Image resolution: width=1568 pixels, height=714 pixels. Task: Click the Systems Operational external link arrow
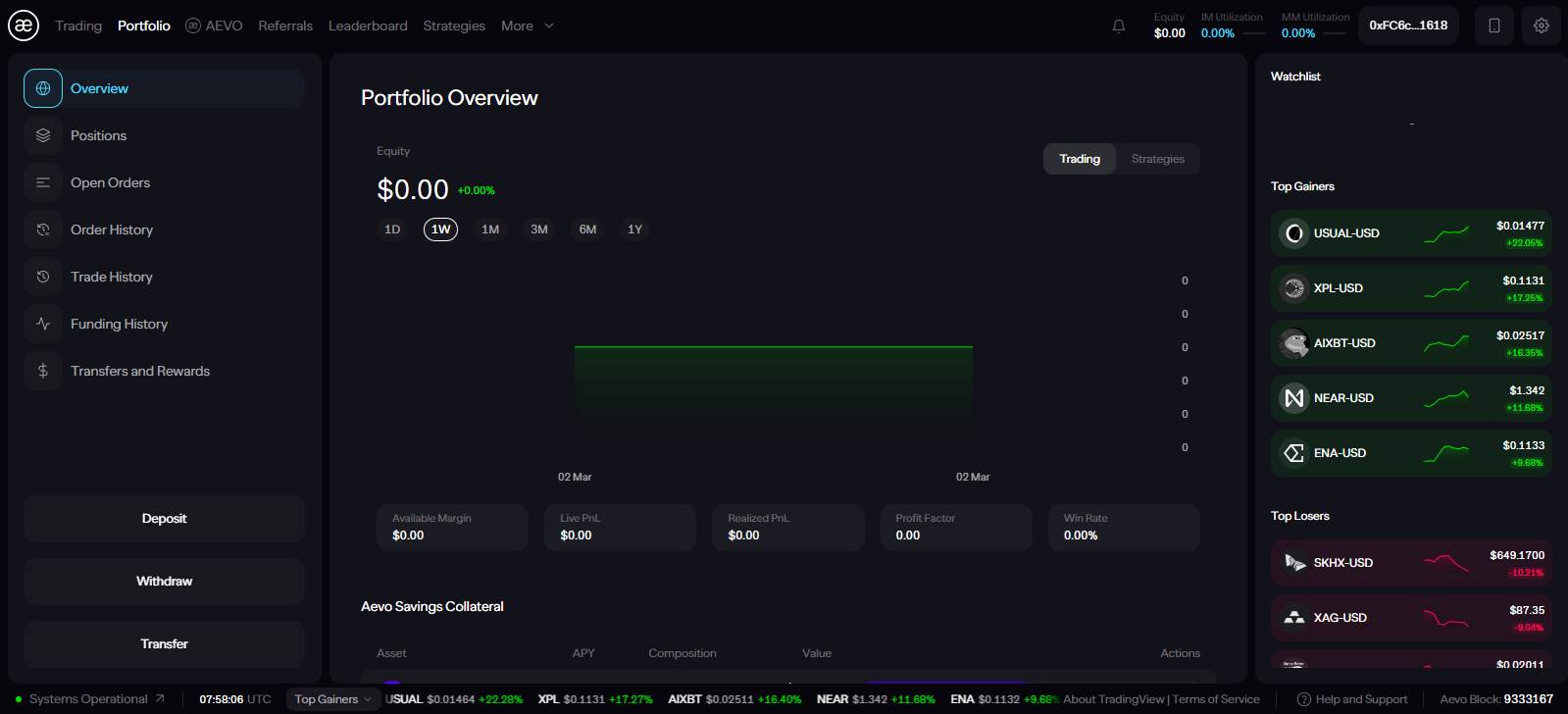[x=160, y=699]
